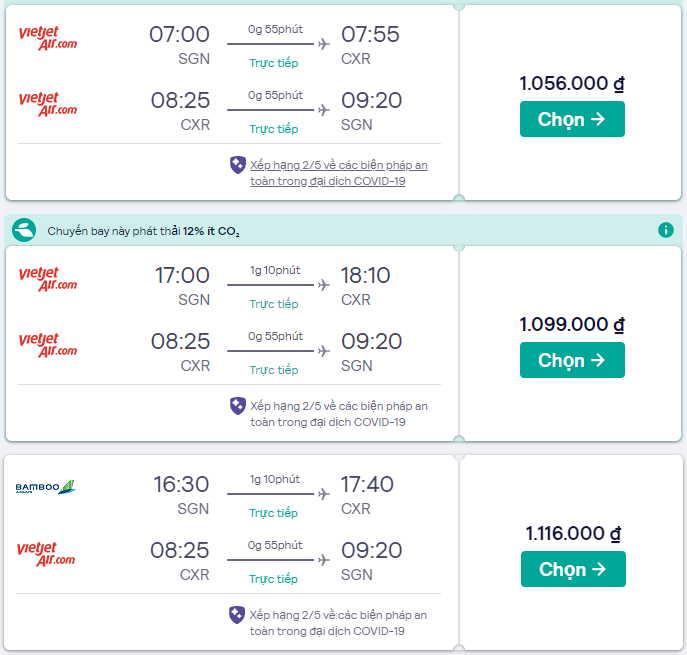Select the 1.116.000 ₫ fare via Chọn

point(573,569)
